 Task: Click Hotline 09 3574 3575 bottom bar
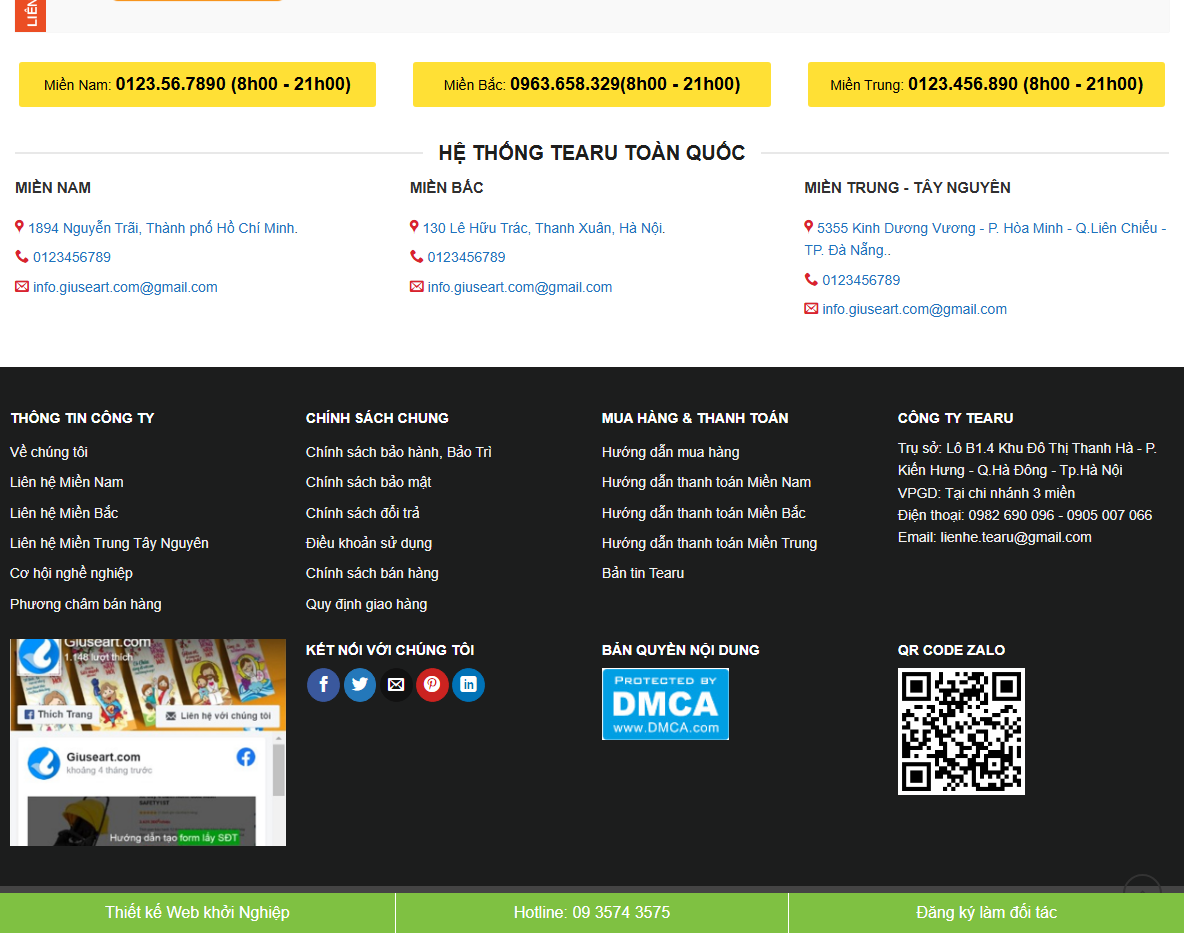pos(592,912)
